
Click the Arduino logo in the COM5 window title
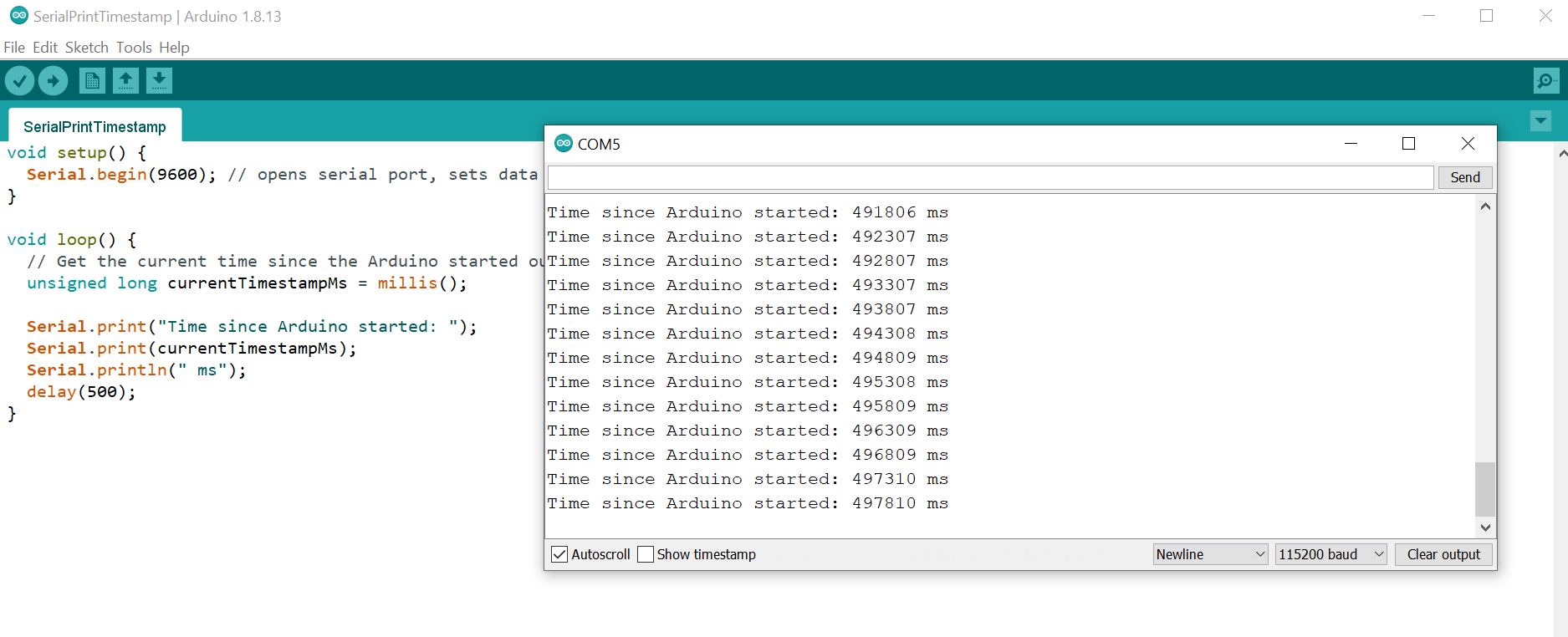(x=564, y=143)
